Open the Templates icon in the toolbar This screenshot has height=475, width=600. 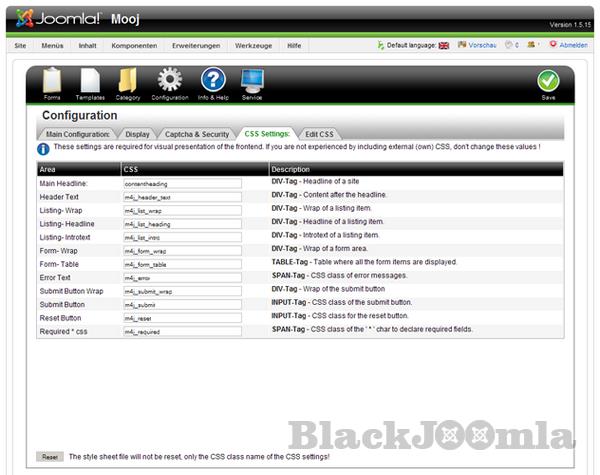point(90,82)
